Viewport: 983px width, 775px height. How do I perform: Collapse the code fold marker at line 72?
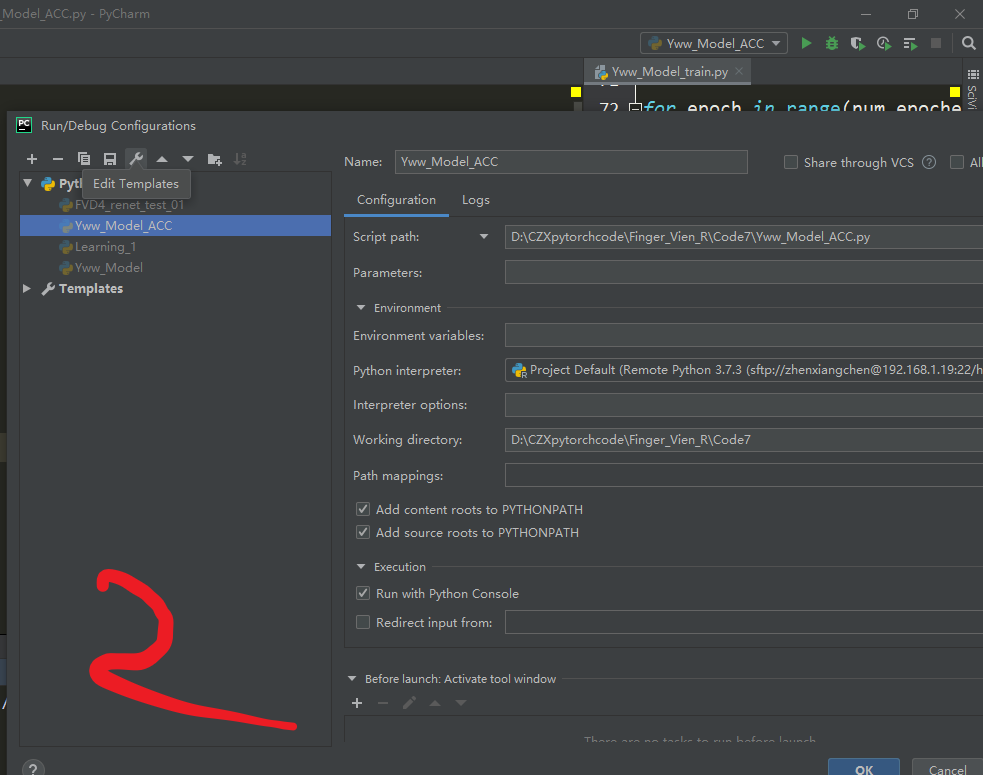point(635,108)
